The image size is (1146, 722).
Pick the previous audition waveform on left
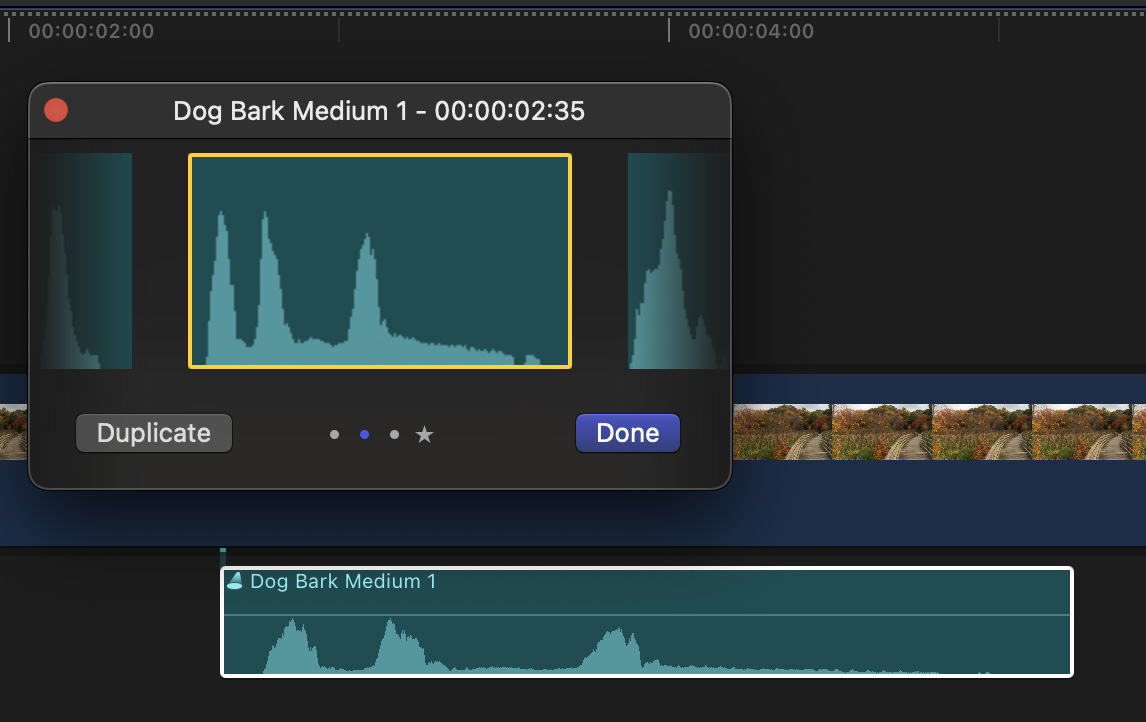click(x=86, y=261)
